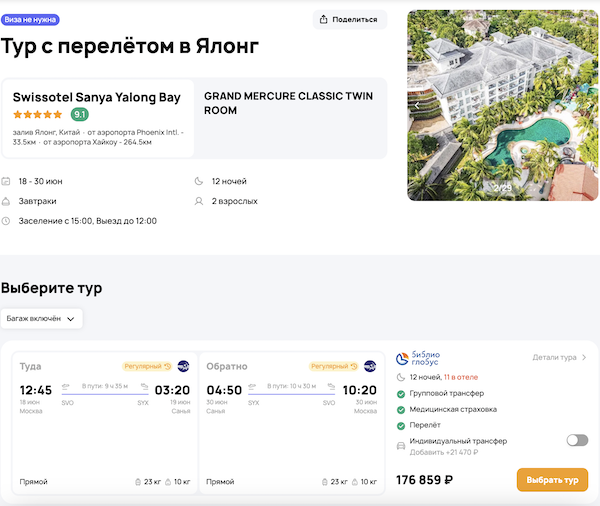Click the hotel aerial photo
The height and width of the screenshot is (506, 600).
tap(505, 105)
